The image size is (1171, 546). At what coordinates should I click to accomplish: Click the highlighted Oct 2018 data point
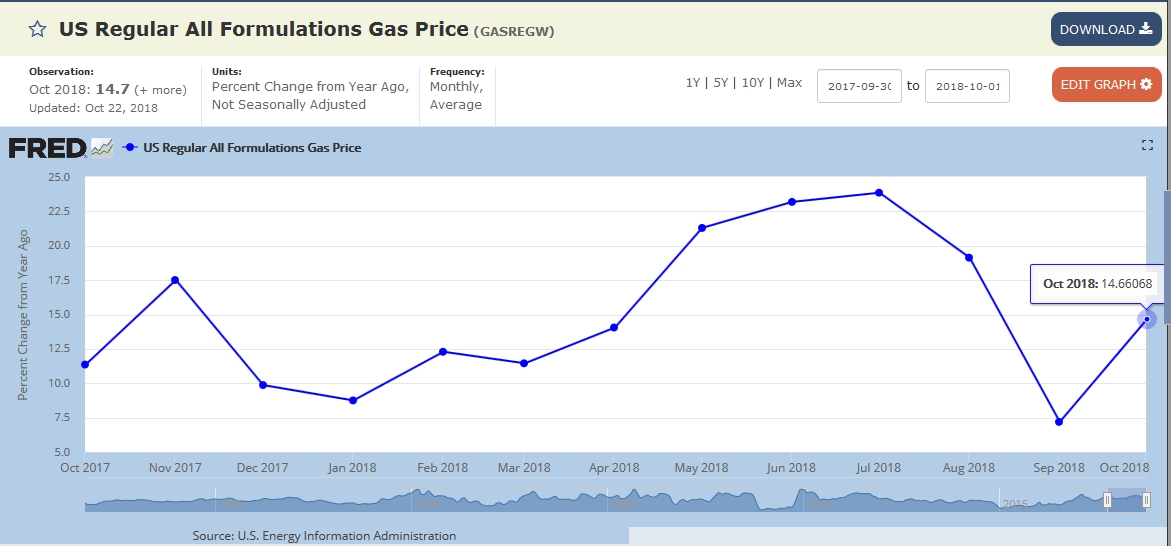tap(1147, 319)
